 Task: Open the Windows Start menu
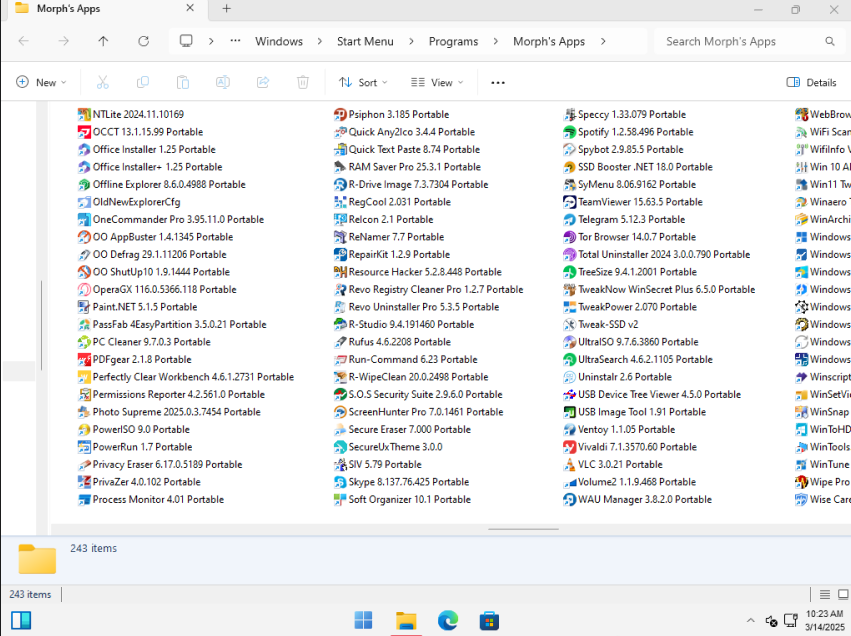click(363, 620)
